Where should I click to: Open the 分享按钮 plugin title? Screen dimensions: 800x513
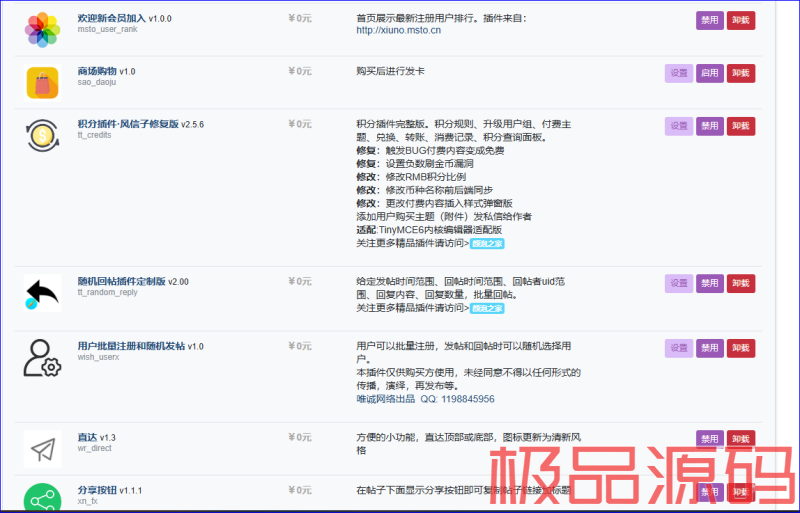[x=97, y=490]
